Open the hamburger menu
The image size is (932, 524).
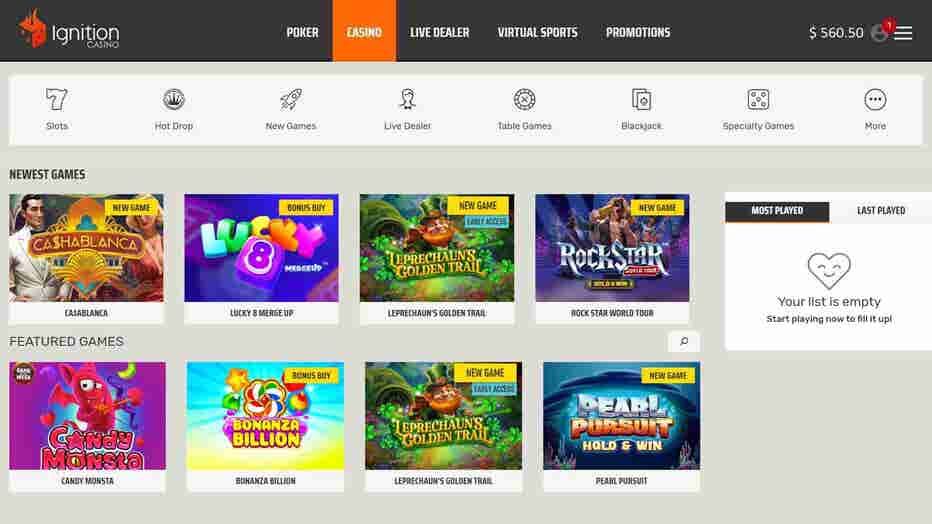903,33
